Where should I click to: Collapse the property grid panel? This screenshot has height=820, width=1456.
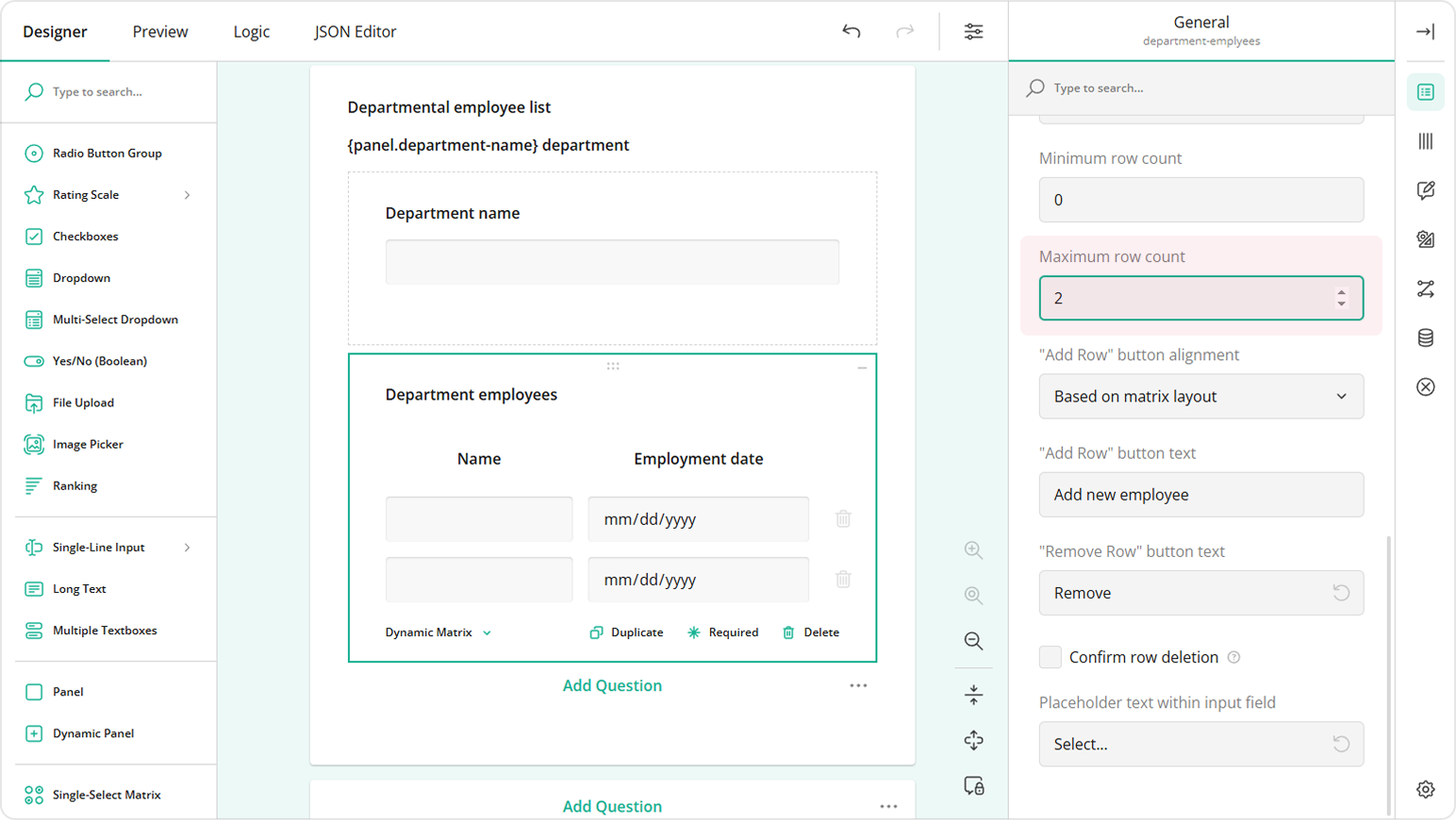(1425, 31)
